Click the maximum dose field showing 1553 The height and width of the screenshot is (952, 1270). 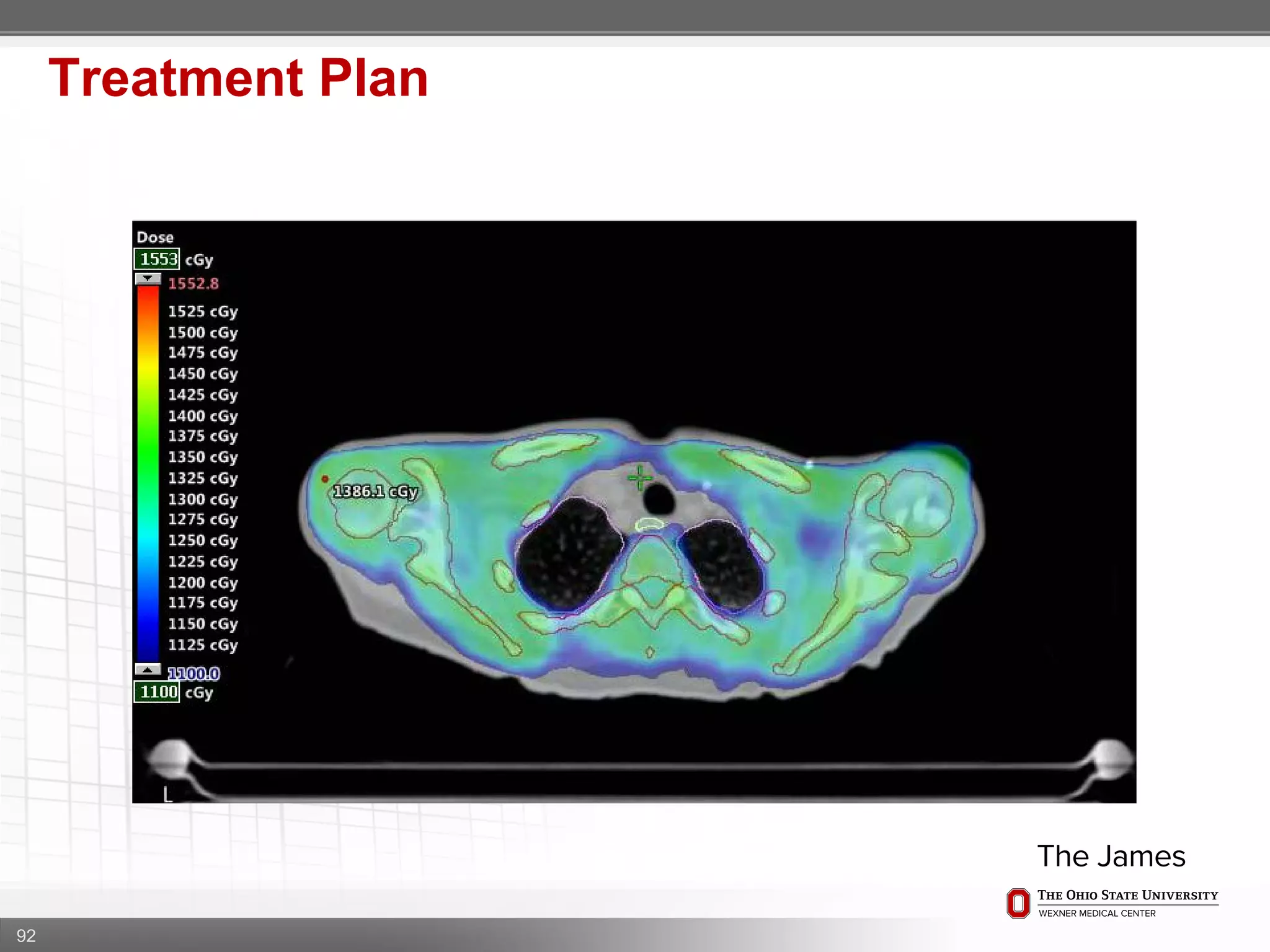pyautogui.click(x=157, y=259)
